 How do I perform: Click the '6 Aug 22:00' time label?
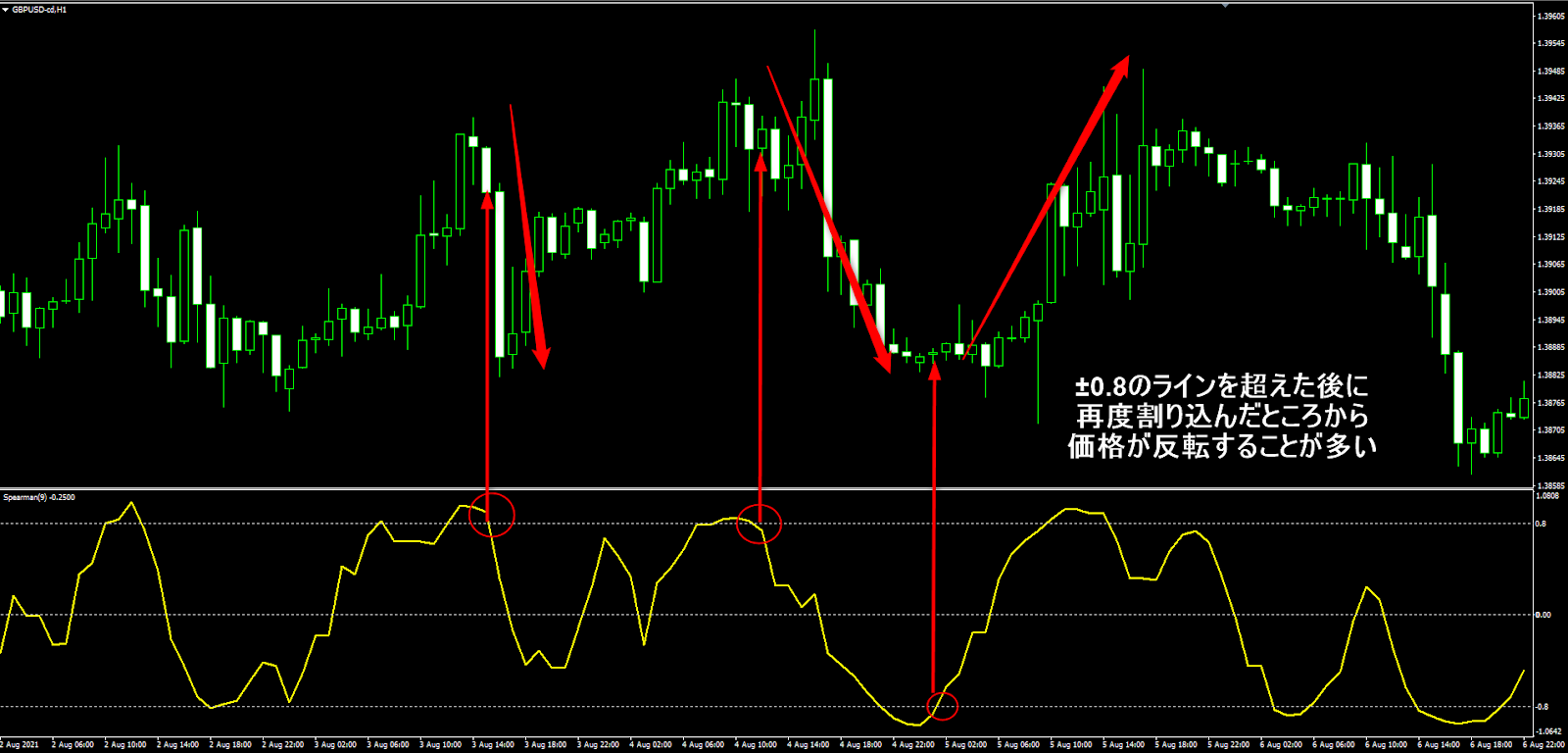1544,745
